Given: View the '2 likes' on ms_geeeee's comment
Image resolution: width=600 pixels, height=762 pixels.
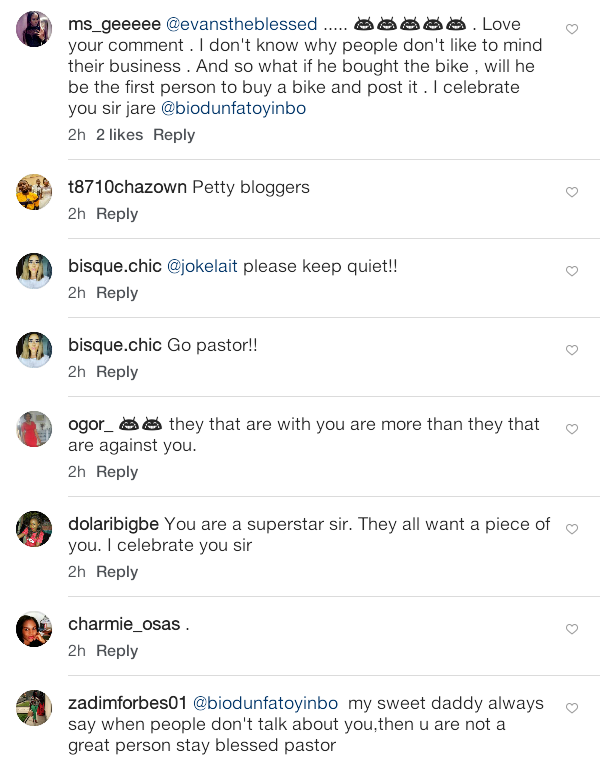Looking at the screenshot, I should 120,135.
